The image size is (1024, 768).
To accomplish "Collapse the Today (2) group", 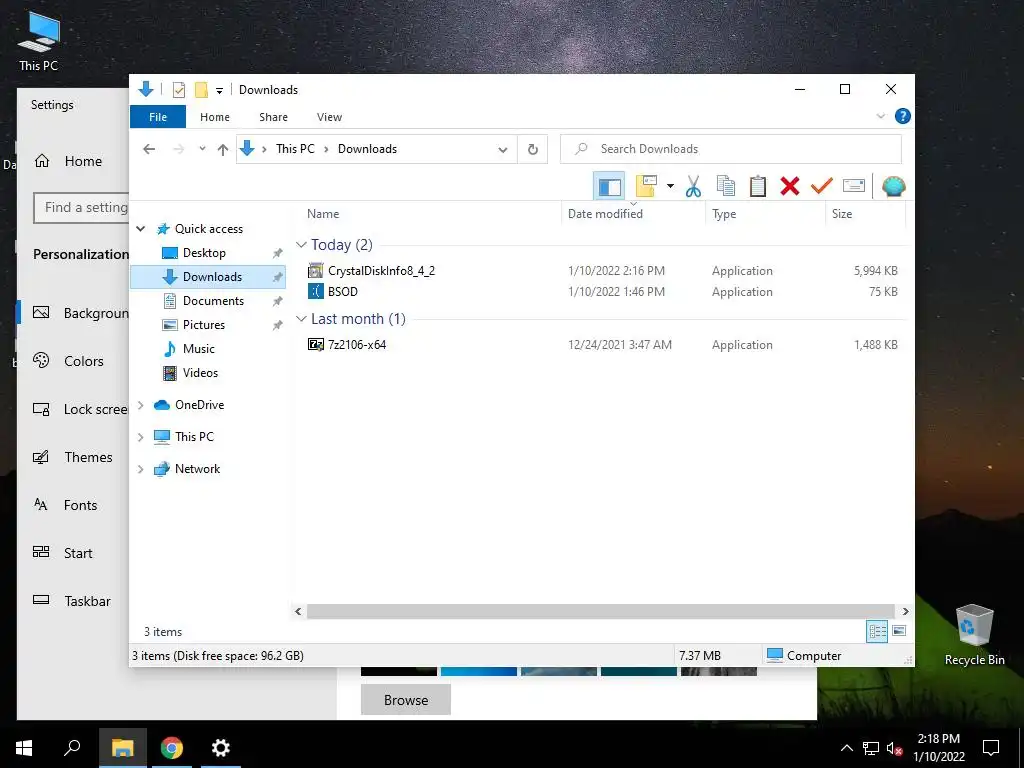I will 301,245.
